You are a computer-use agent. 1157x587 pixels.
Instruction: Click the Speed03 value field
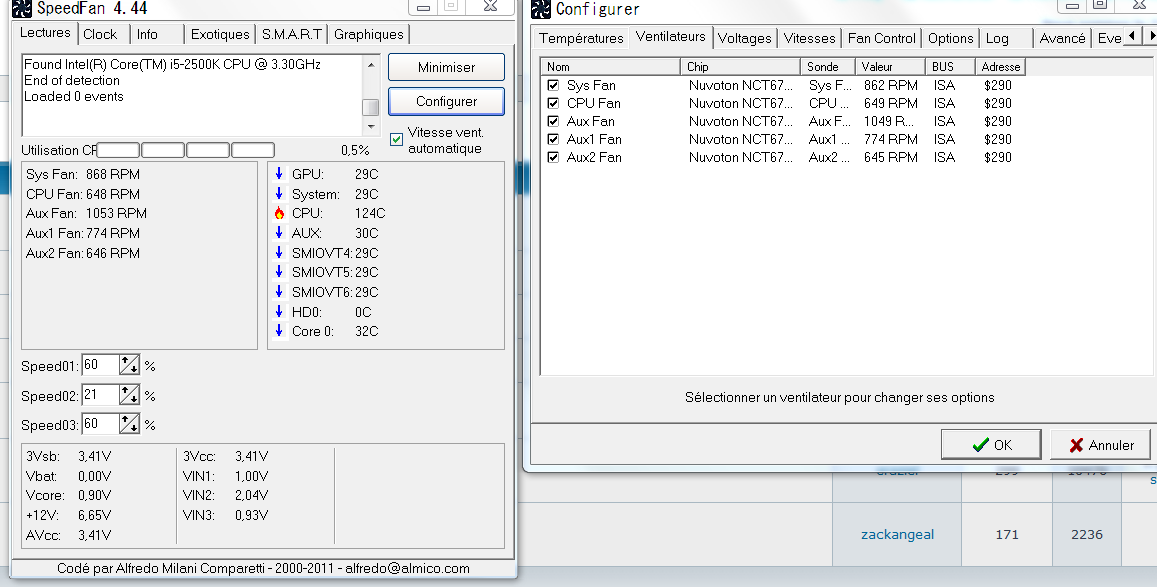[x=99, y=425]
